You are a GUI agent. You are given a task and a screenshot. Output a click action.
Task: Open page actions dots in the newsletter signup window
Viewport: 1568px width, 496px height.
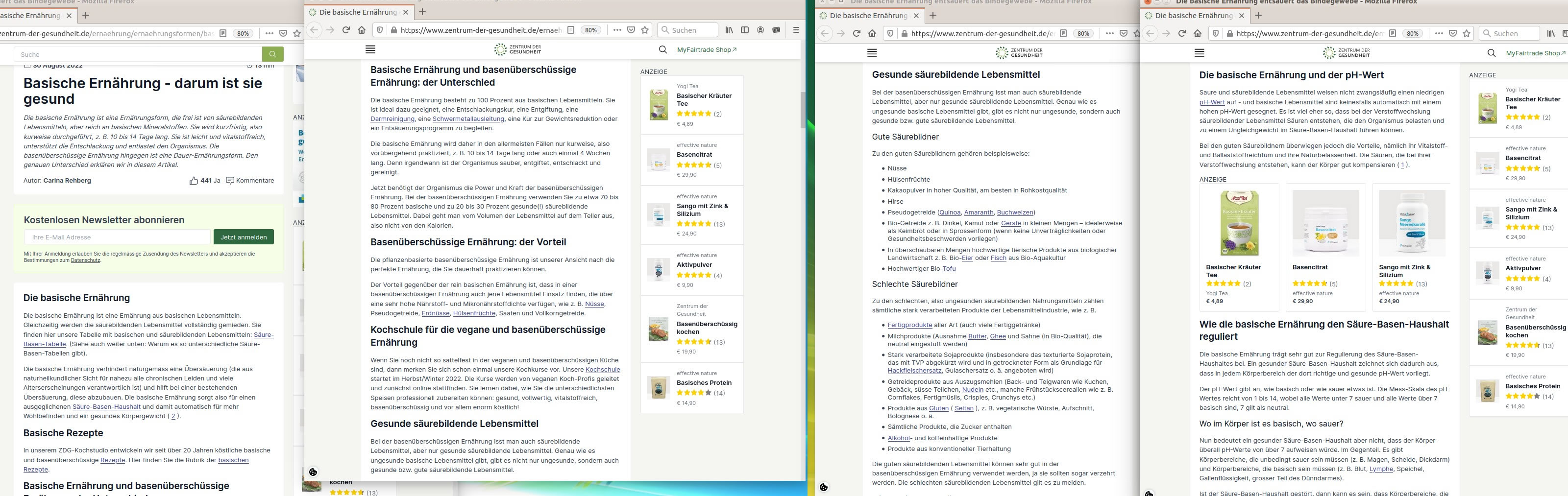point(269,33)
